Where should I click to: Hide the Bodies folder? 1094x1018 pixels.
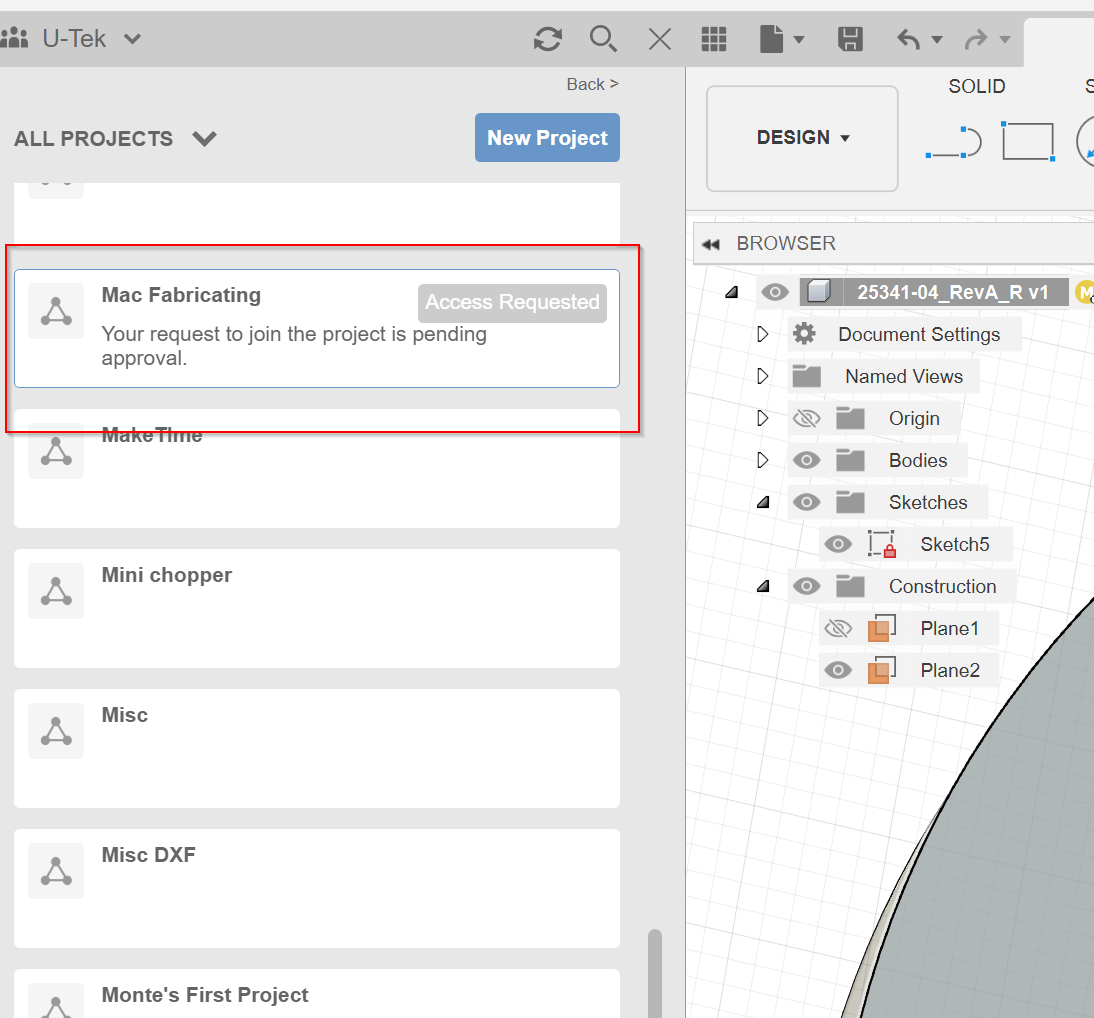point(807,461)
